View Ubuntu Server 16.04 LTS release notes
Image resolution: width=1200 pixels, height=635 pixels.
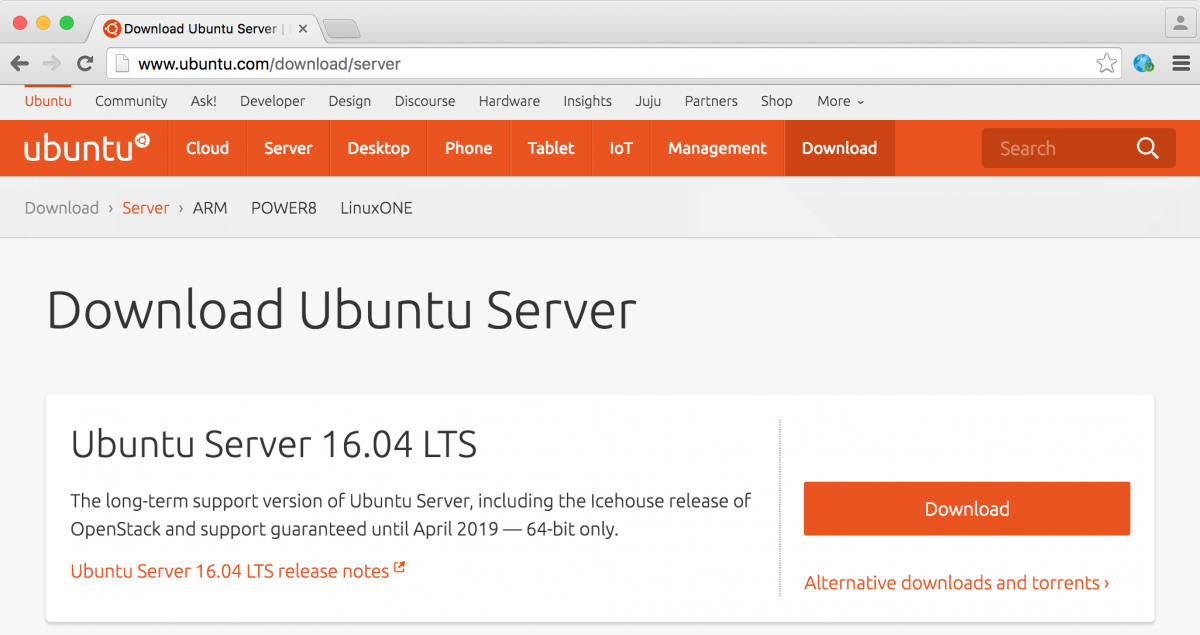tap(228, 570)
